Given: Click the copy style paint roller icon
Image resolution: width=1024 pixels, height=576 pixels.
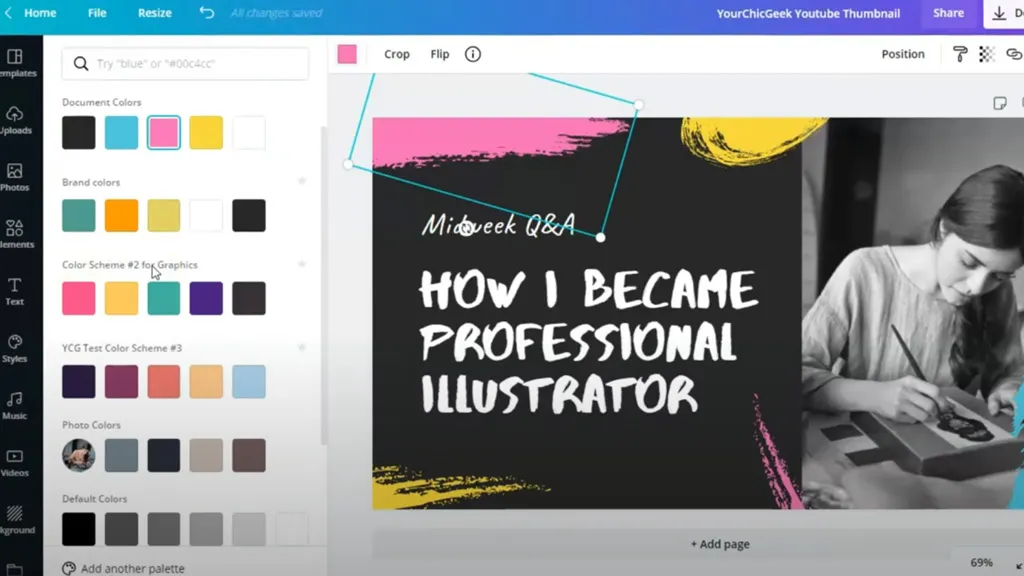Looking at the screenshot, I should pyautogui.click(x=960, y=54).
